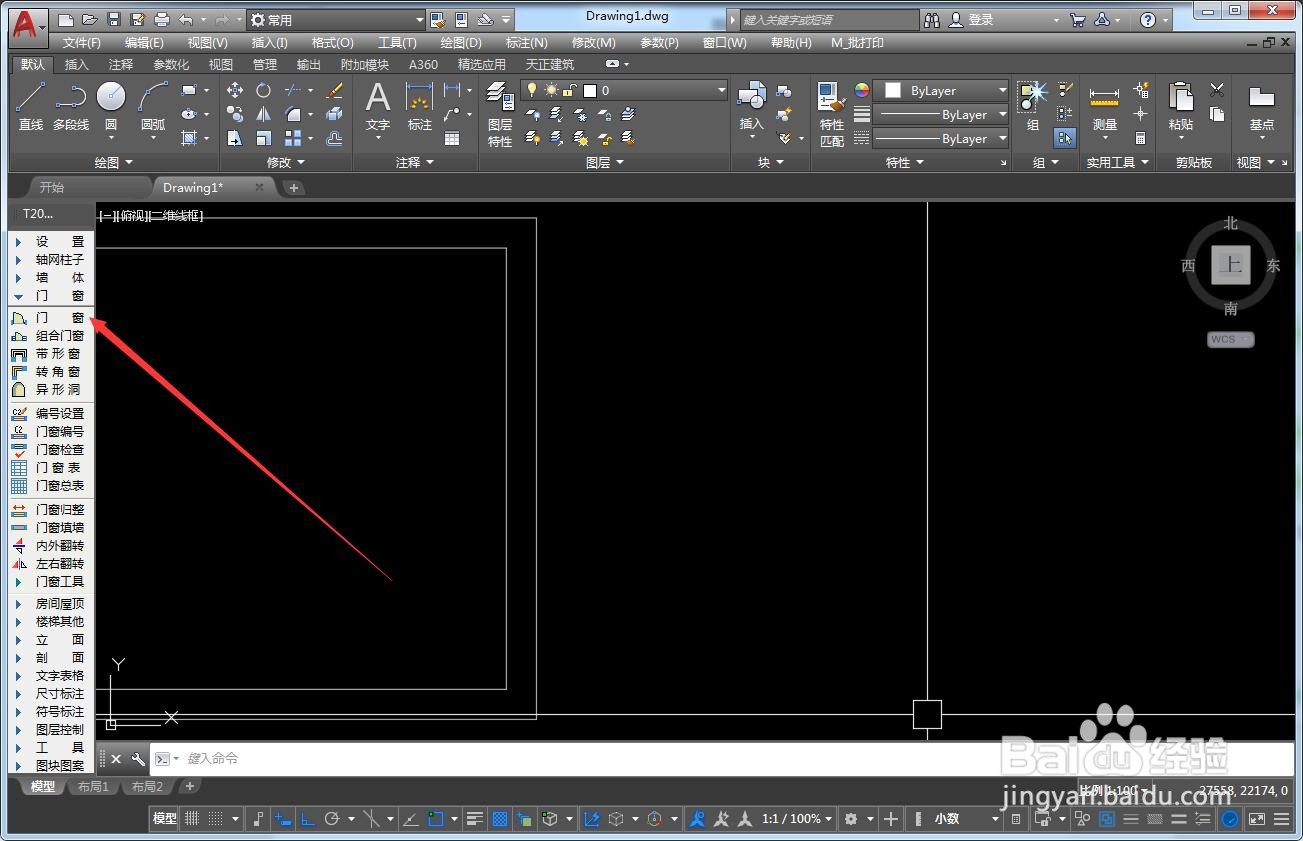The image size is (1303, 841).
Task: Click the 模型 button in status bar
Action: 164,818
